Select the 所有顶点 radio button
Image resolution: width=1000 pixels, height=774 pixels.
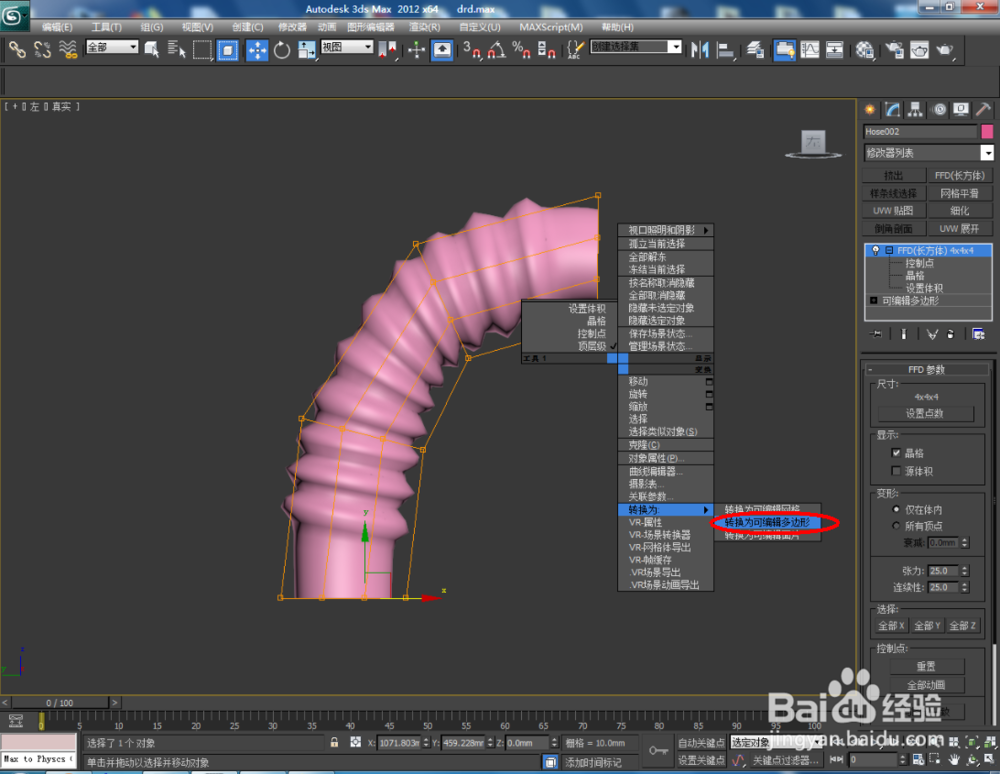coord(896,526)
